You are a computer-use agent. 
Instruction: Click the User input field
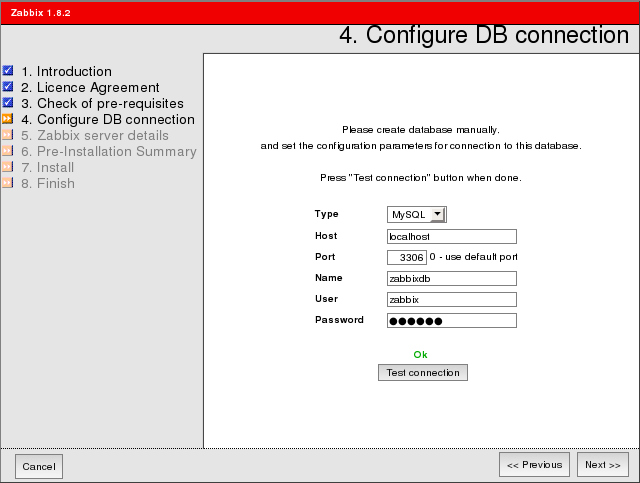point(451,300)
